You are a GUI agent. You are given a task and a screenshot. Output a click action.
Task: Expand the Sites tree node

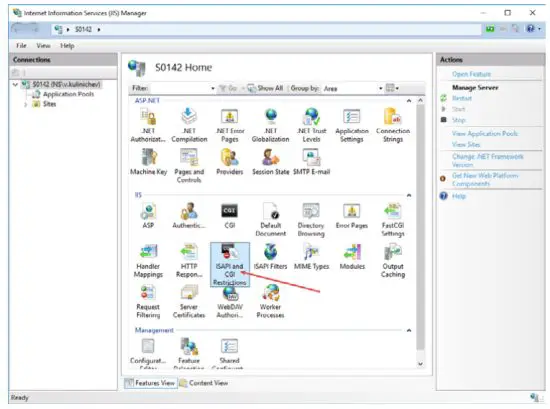26,104
